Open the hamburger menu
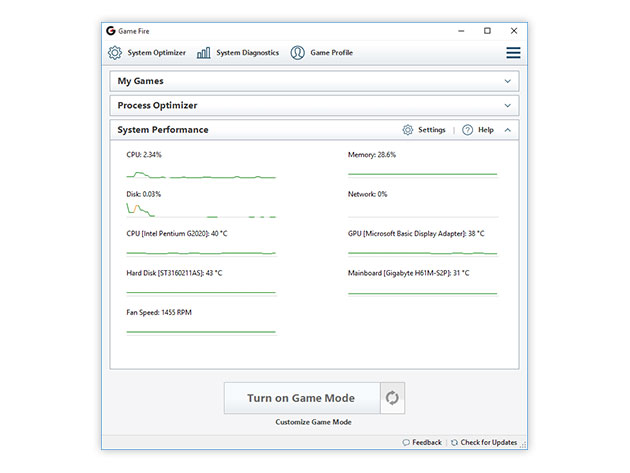Screen dimensions: 630x473 coord(513,53)
